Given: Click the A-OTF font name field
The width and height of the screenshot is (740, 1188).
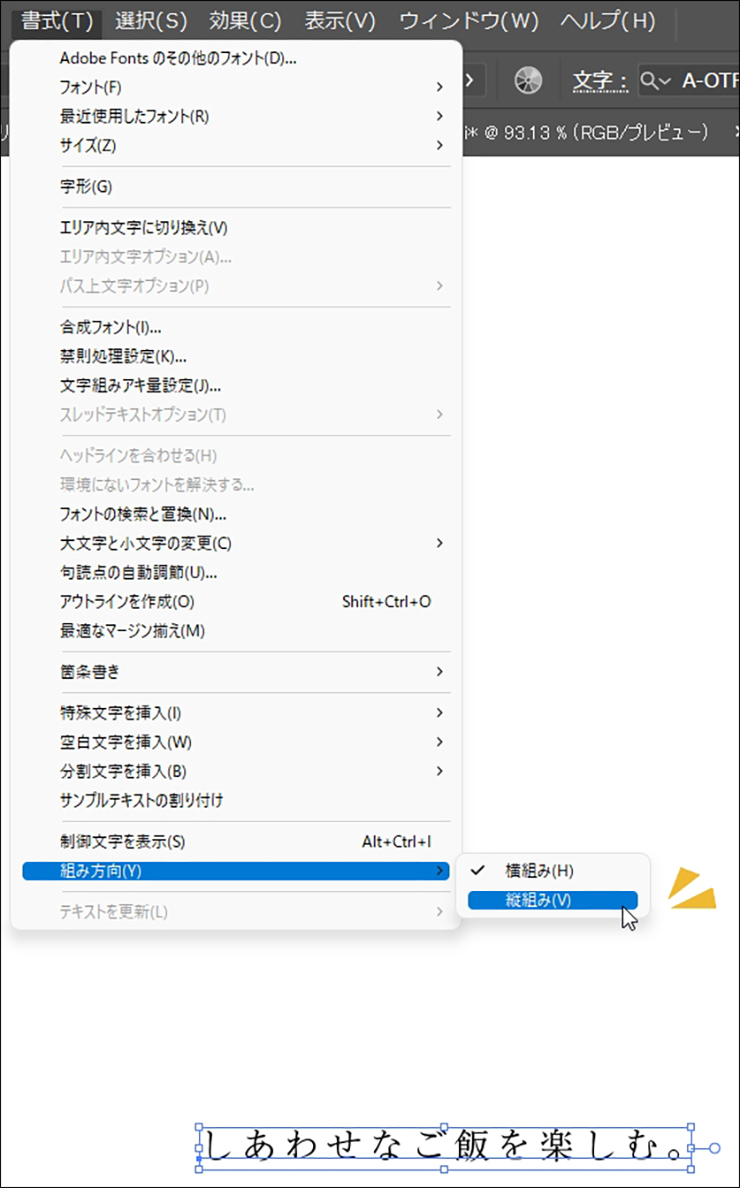Looking at the screenshot, I should click(x=708, y=81).
